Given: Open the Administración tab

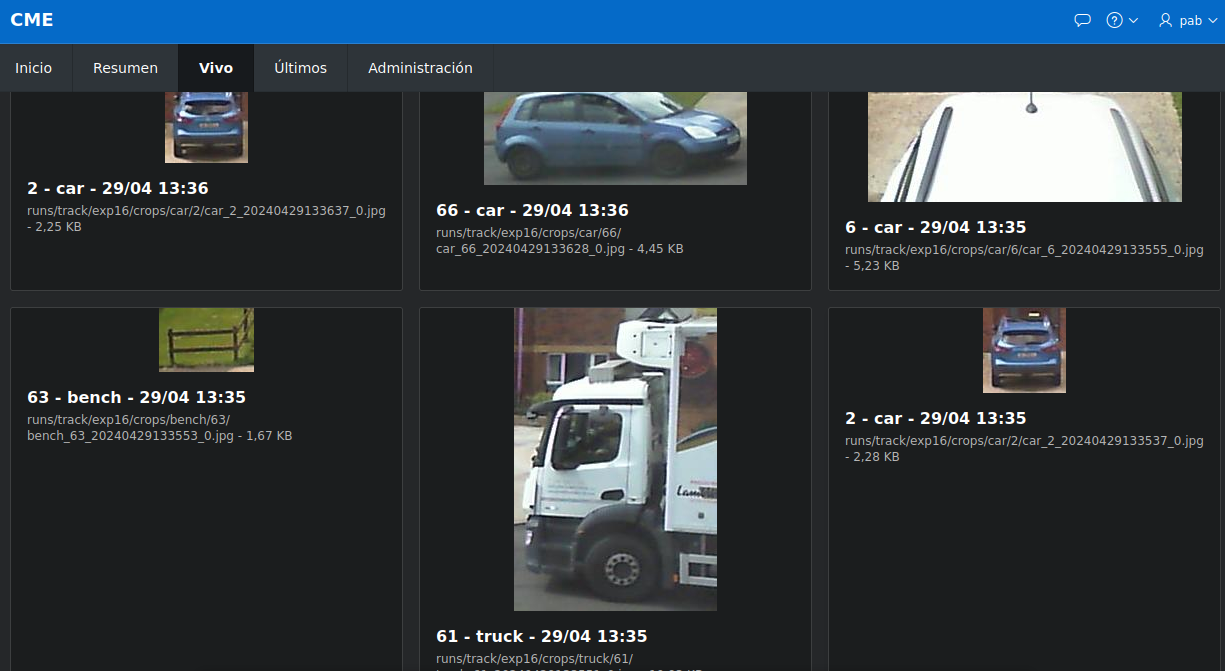Looking at the screenshot, I should pos(420,68).
